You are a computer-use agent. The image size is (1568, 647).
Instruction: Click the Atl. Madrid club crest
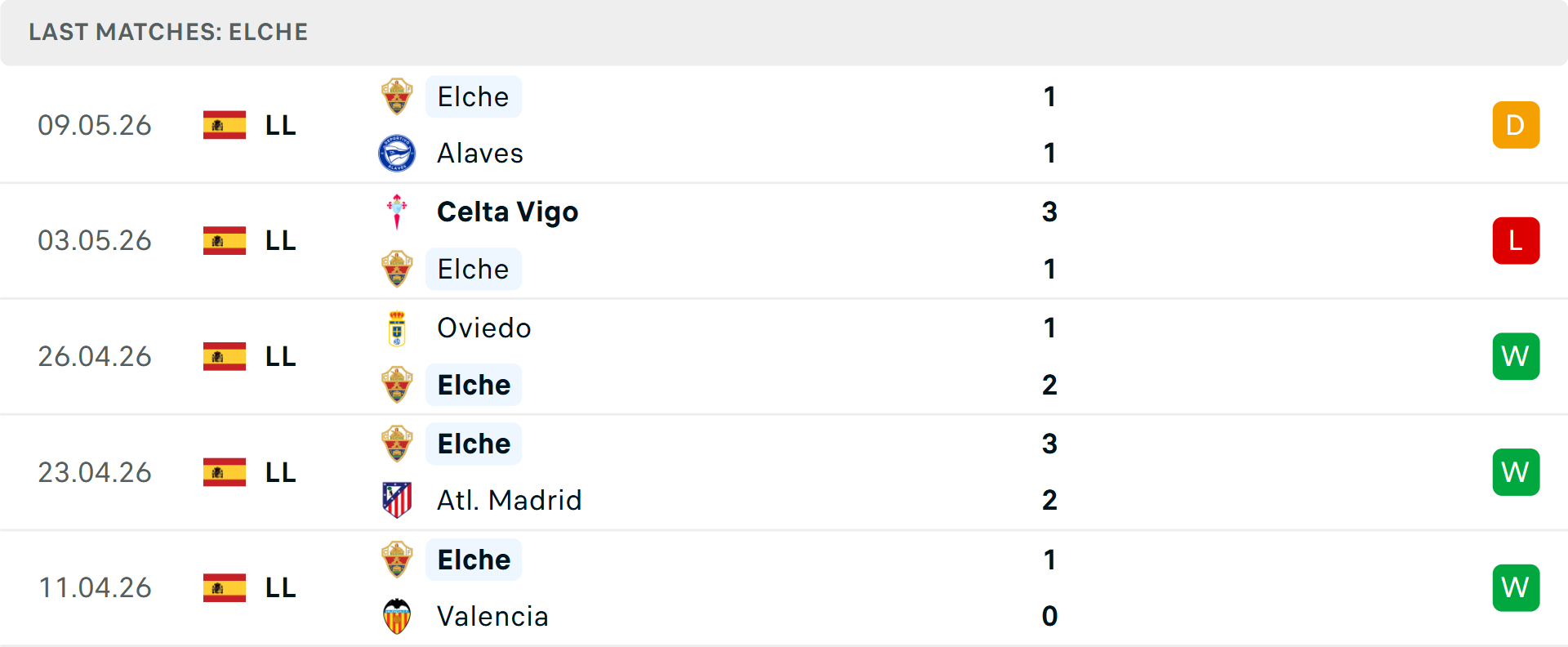(397, 500)
